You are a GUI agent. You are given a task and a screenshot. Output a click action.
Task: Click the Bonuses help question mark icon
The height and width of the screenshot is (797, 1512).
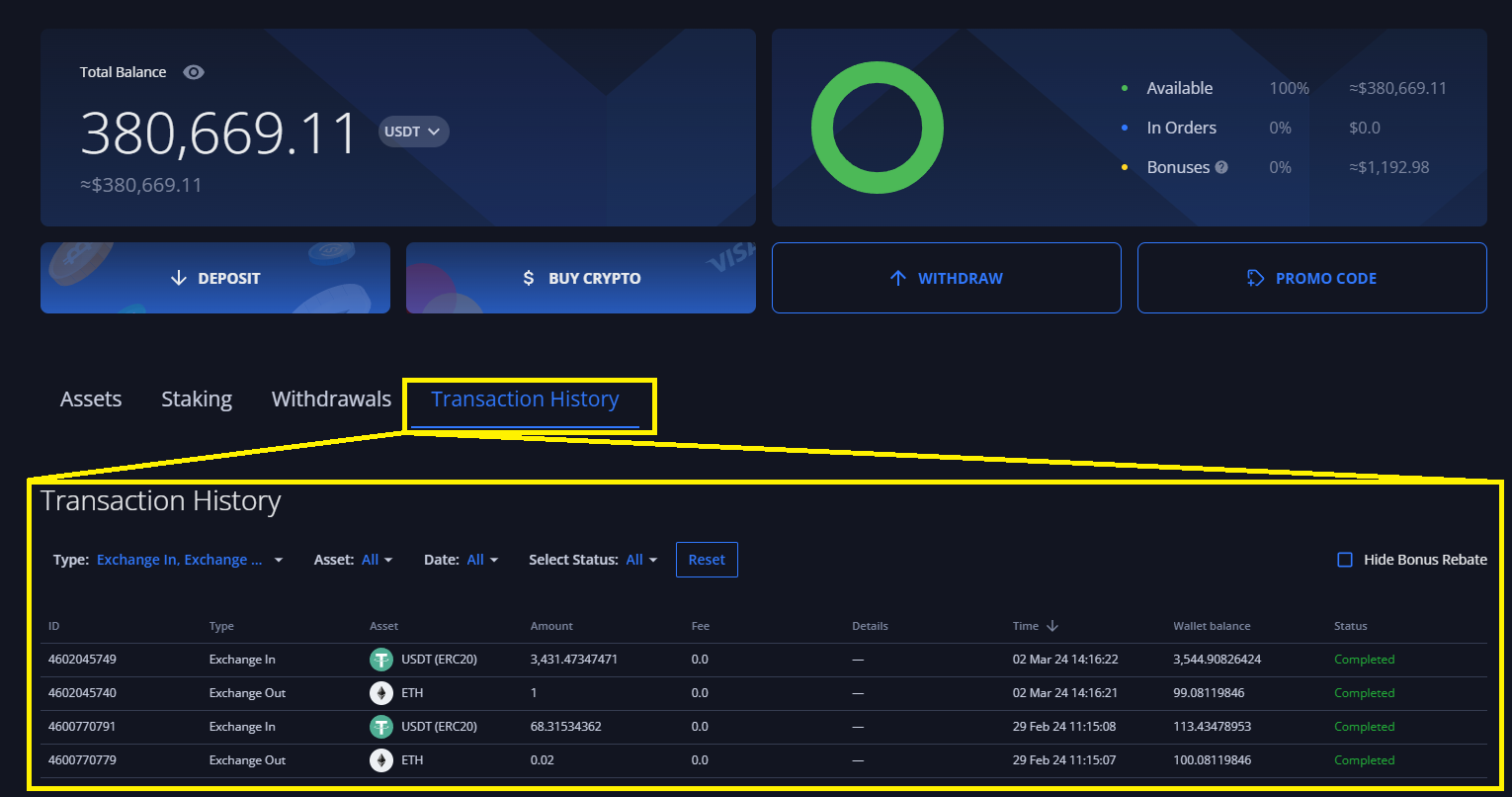point(1221,167)
